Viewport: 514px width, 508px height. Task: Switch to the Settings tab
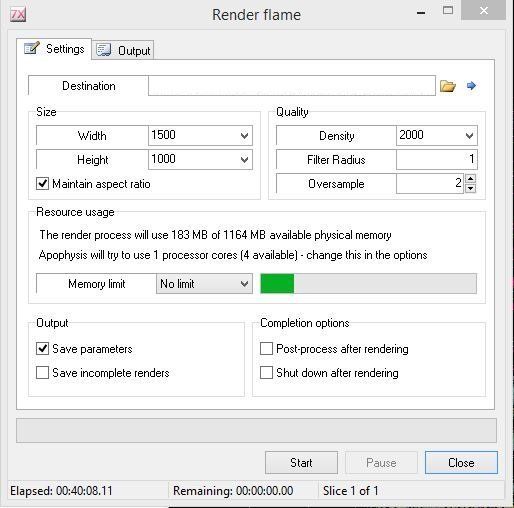pyautogui.click(x=54, y=49)
